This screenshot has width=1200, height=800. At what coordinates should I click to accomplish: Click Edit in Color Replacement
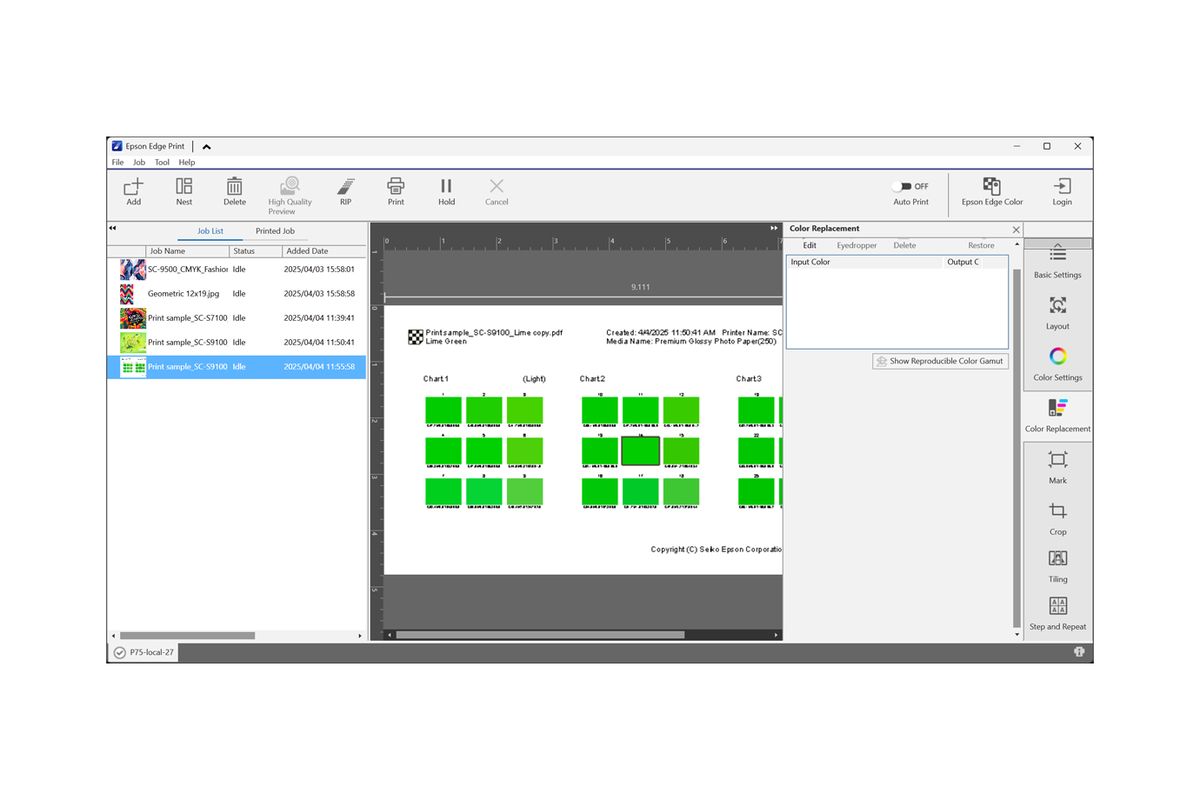pos(810,245)
